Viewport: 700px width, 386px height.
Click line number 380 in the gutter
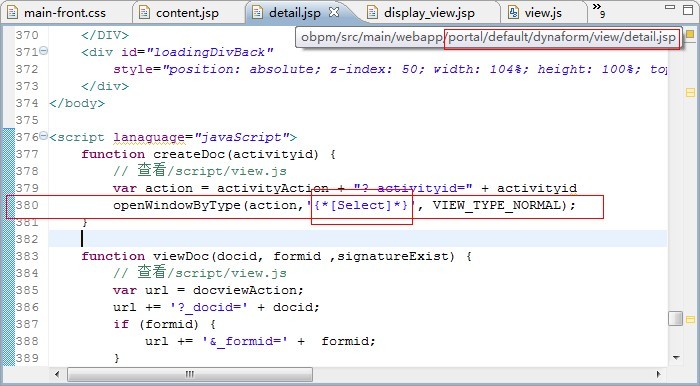(x=27, y=205)
